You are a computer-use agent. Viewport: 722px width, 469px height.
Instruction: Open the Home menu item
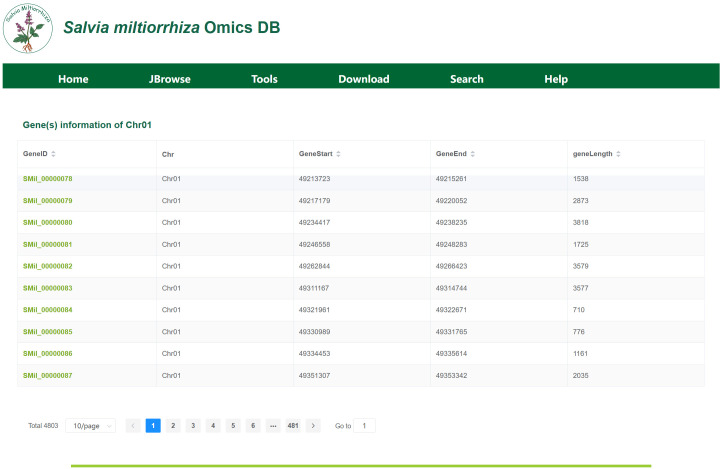73,79
